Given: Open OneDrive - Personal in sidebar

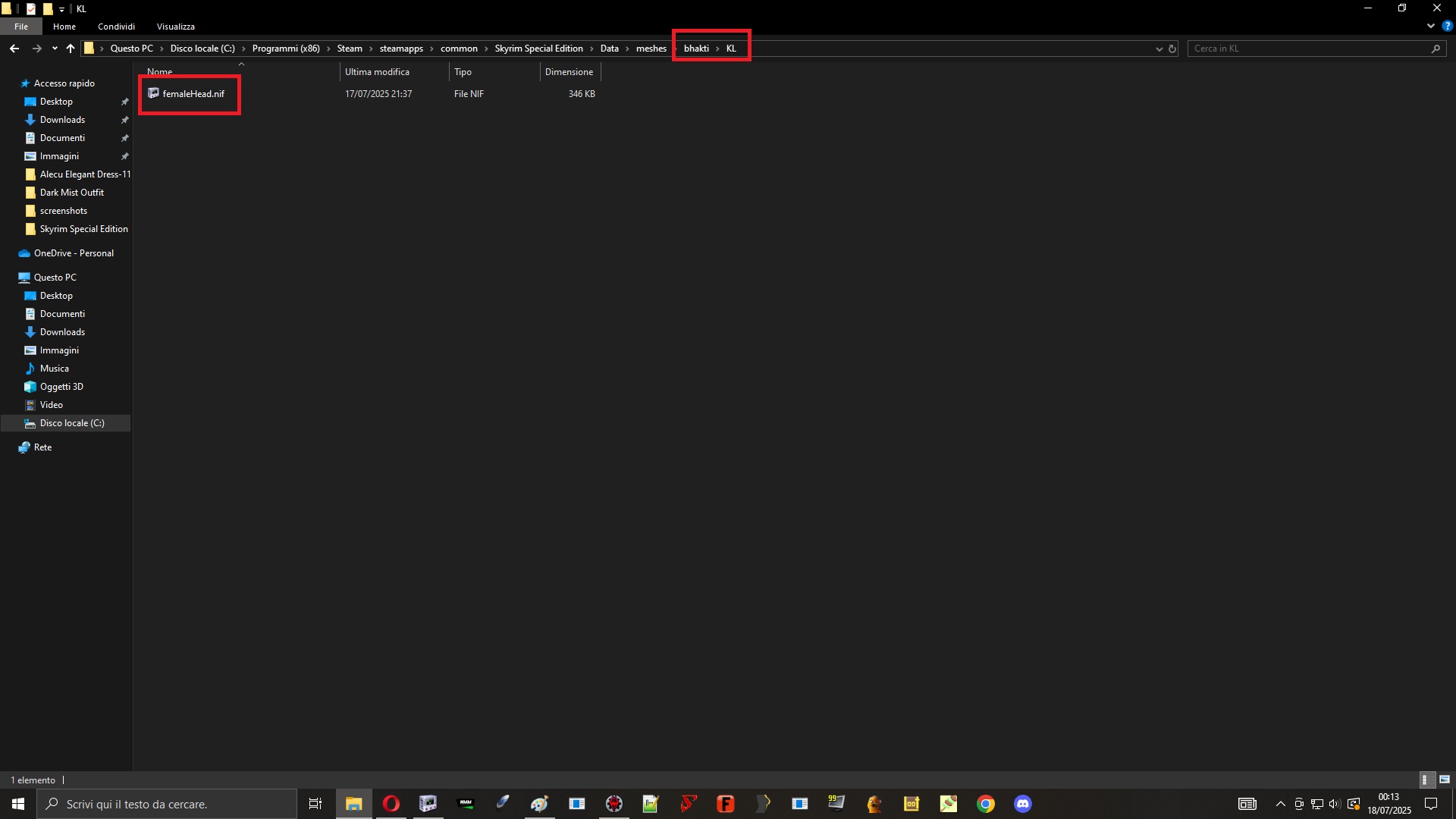Looking at the screenshot, I should tap(74, 253).
